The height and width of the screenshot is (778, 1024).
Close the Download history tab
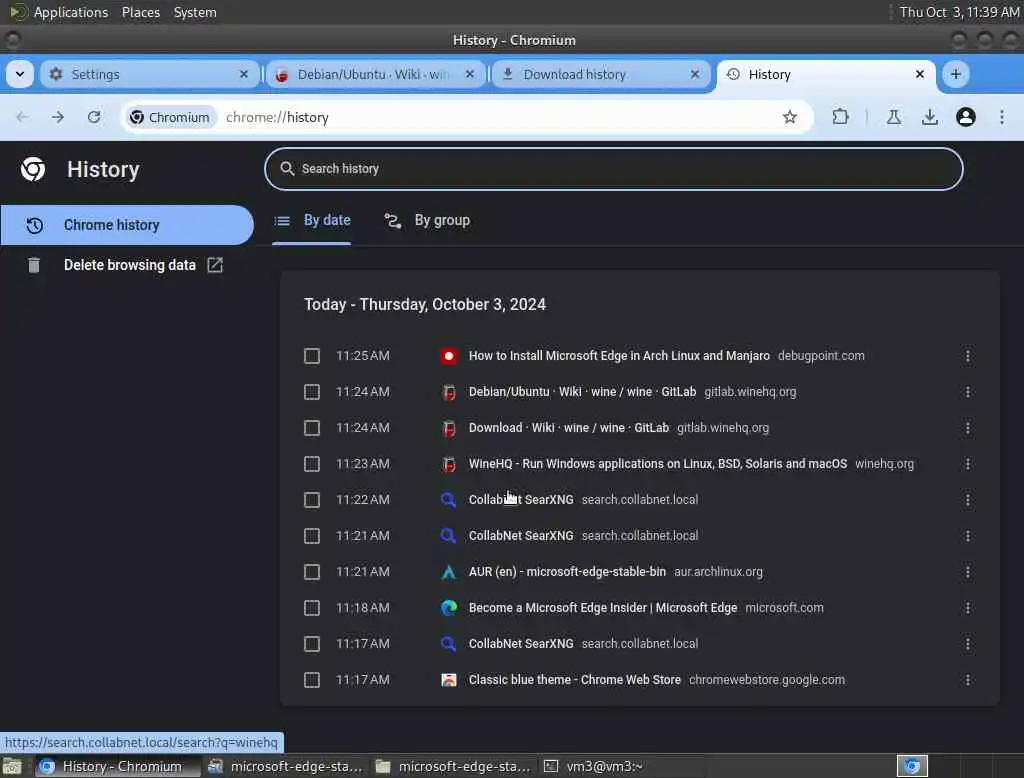694,74
